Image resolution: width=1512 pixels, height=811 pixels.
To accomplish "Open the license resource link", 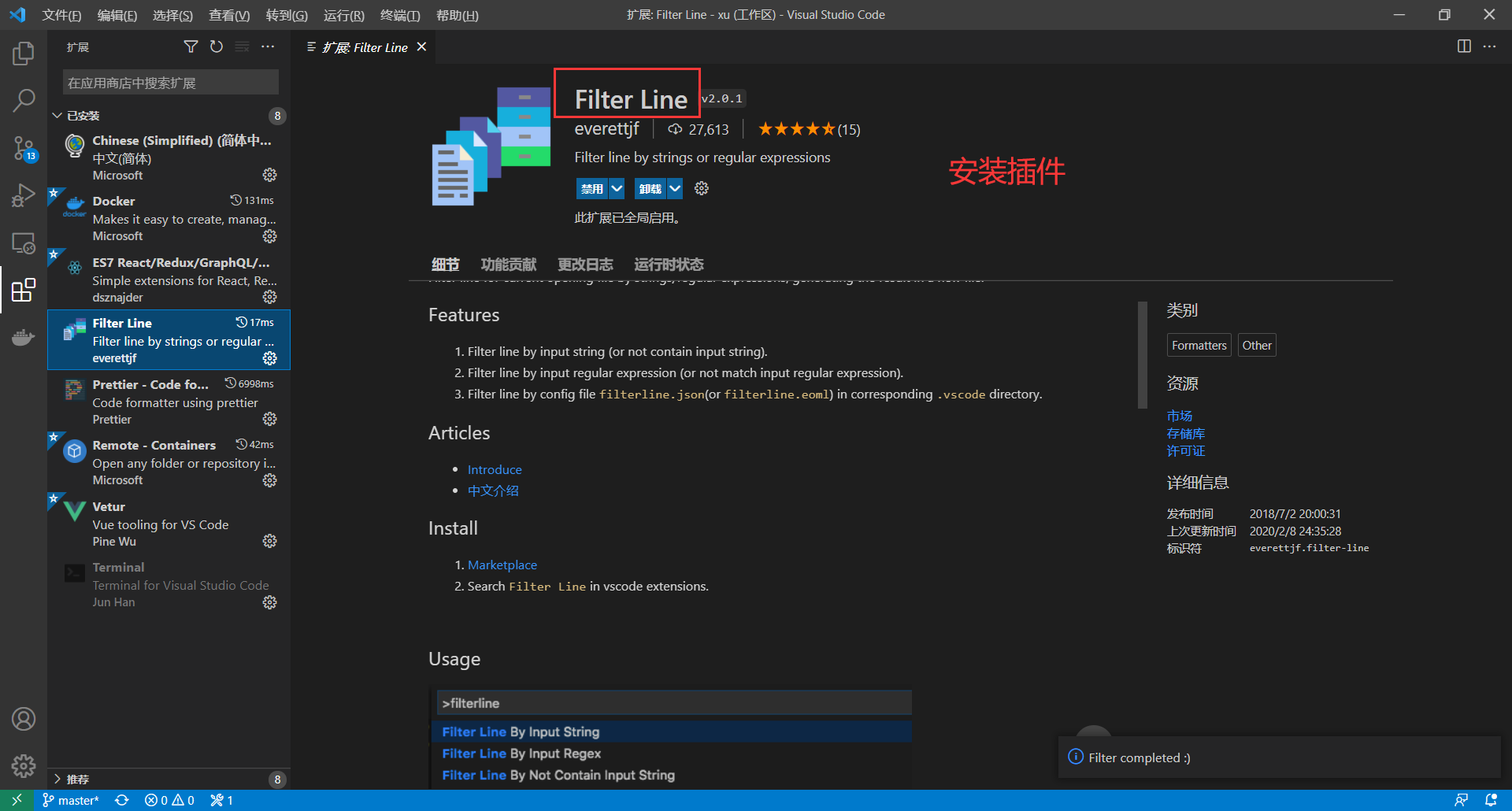I will tap(1186, 450).
